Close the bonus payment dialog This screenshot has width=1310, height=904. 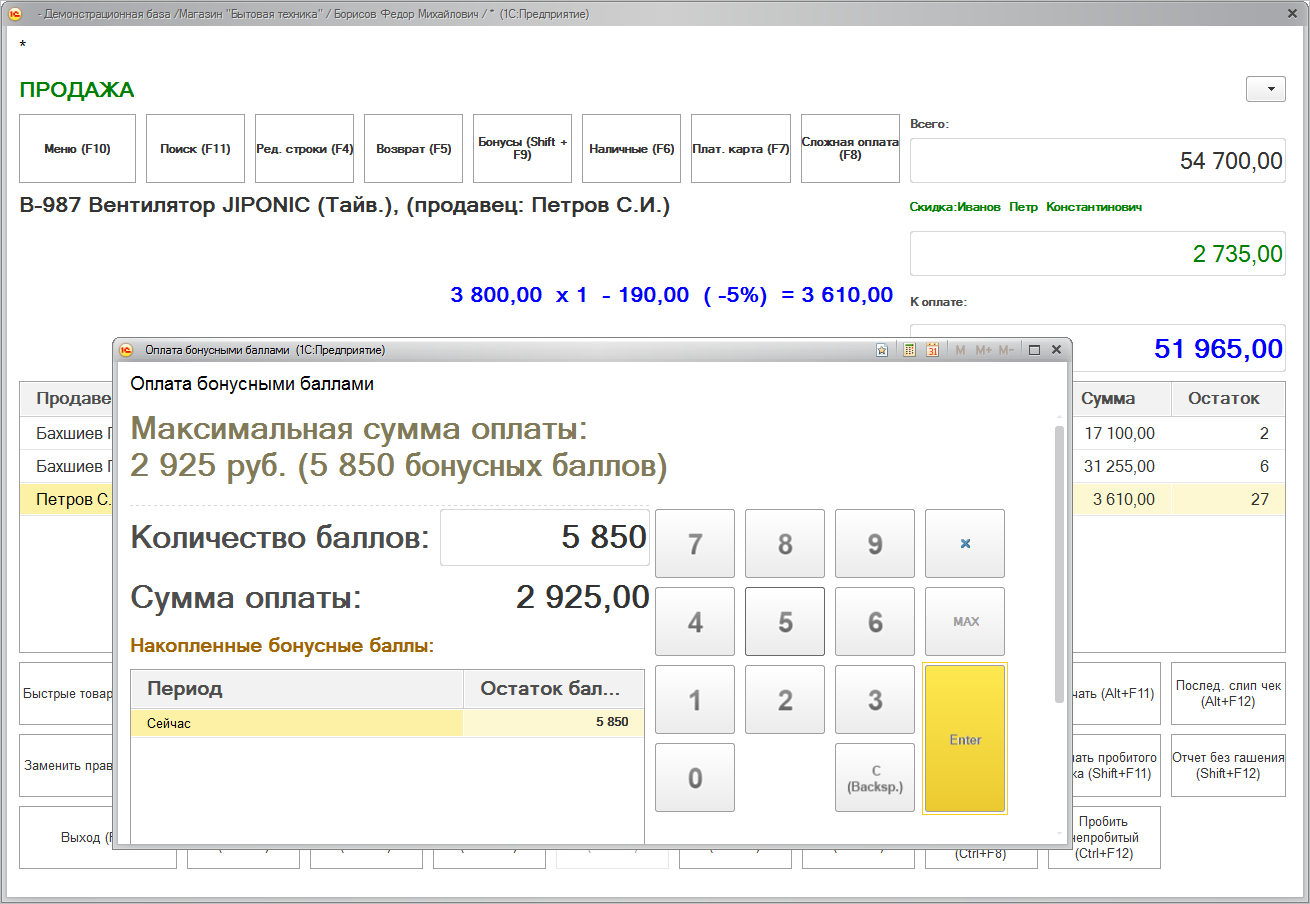tap(1056, 350)
